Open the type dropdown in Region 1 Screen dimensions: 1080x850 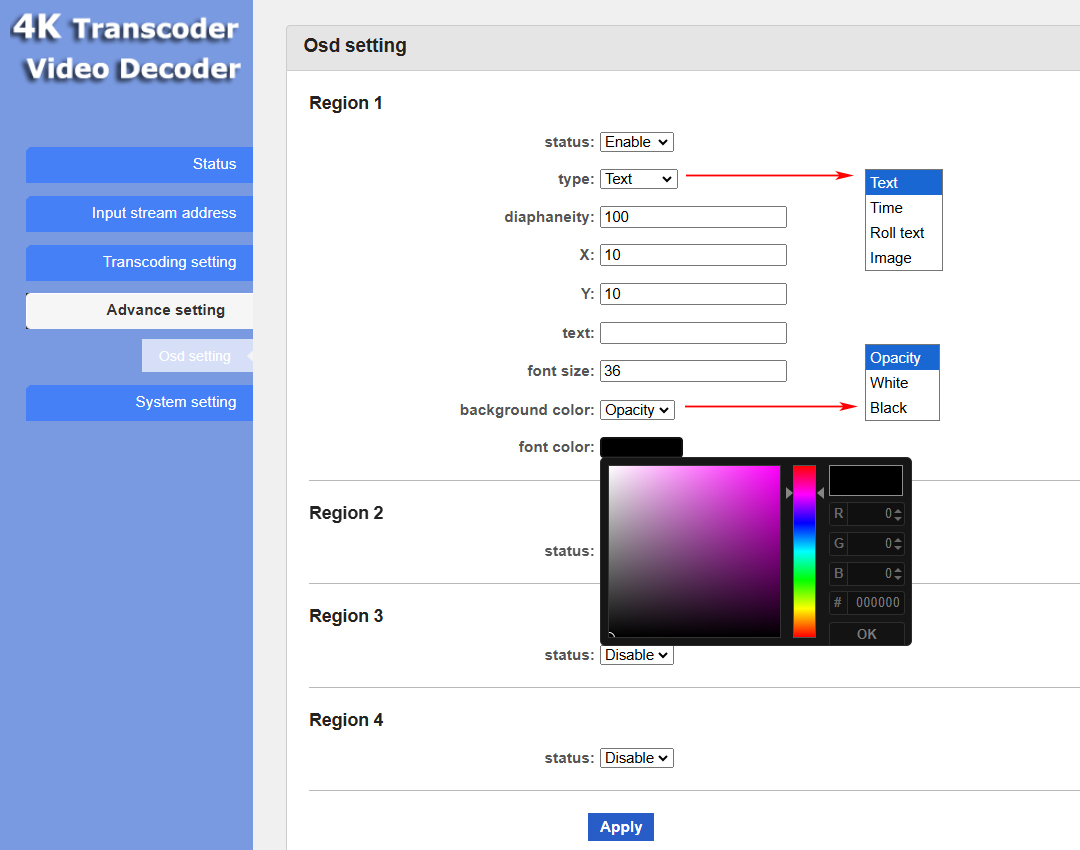[x=638, y=179]
